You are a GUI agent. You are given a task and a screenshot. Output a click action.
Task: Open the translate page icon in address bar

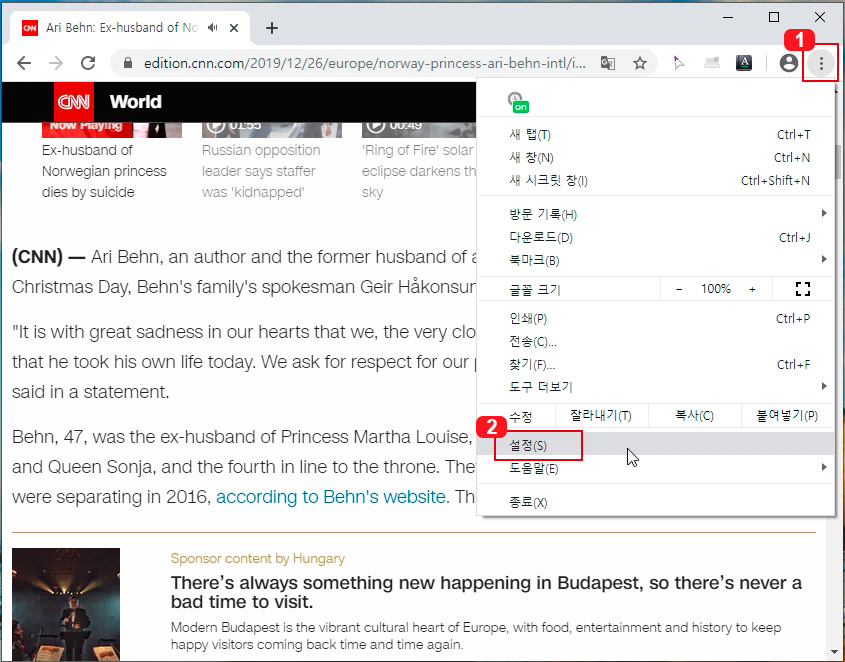608,63
